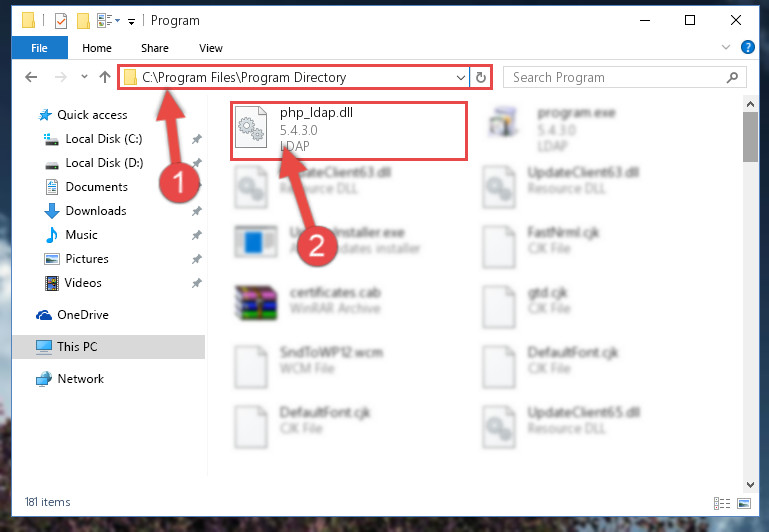The image size is (769, 532).
Task: Switch to the View ribbon tab
Action: point(210,48)
